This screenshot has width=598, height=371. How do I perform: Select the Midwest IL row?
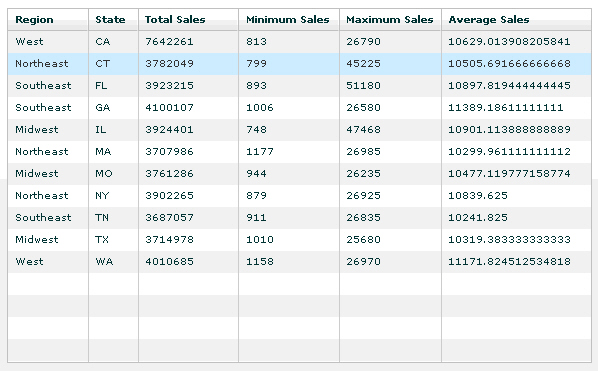coord(299,130)
